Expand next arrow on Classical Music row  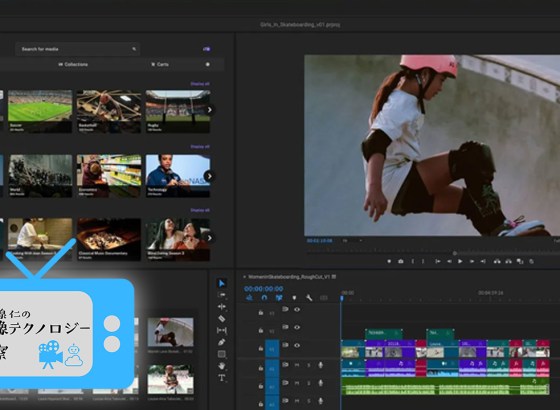coord(210,238)
